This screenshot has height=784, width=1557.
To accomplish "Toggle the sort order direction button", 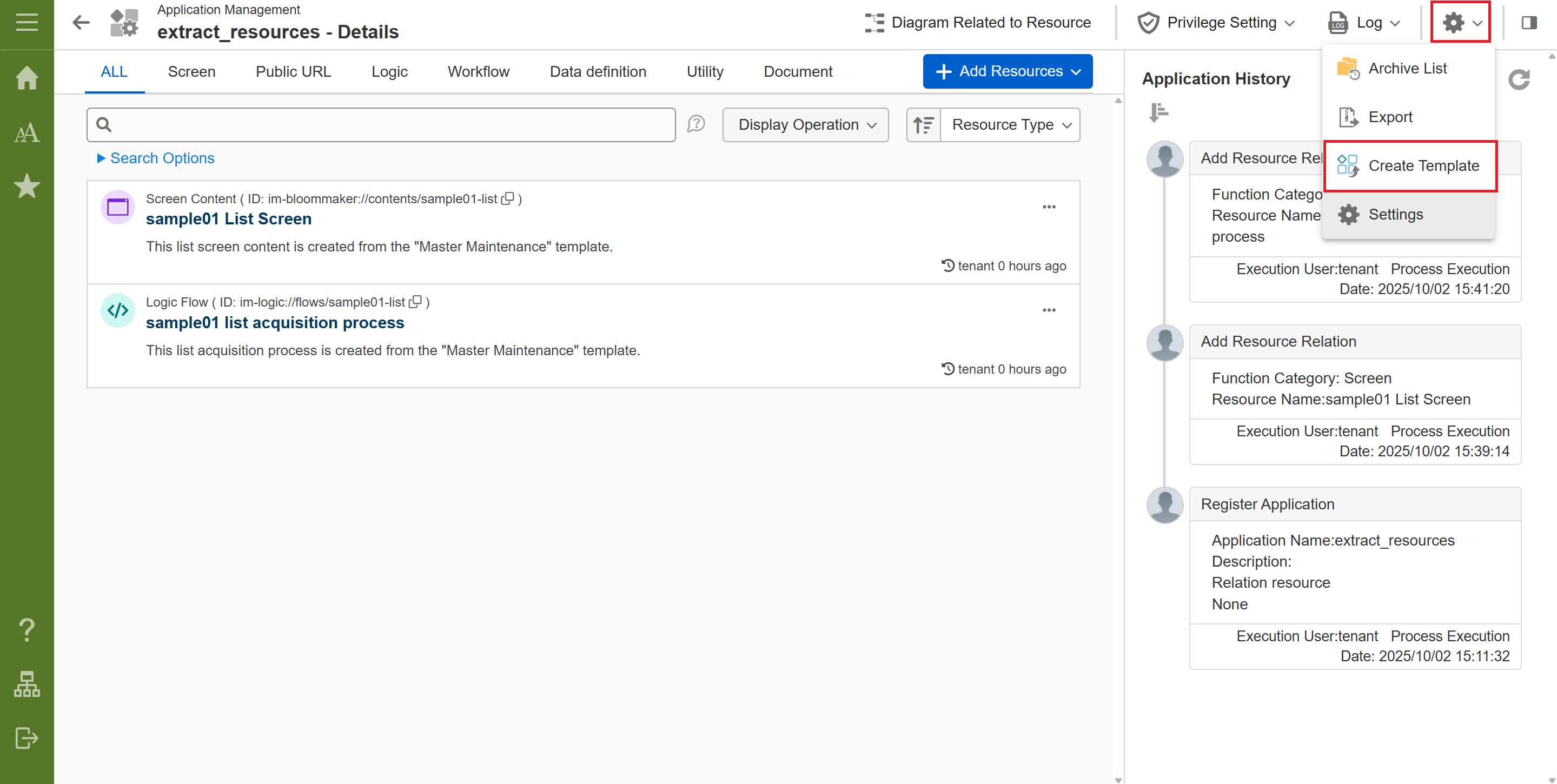I will click(923, 125).
